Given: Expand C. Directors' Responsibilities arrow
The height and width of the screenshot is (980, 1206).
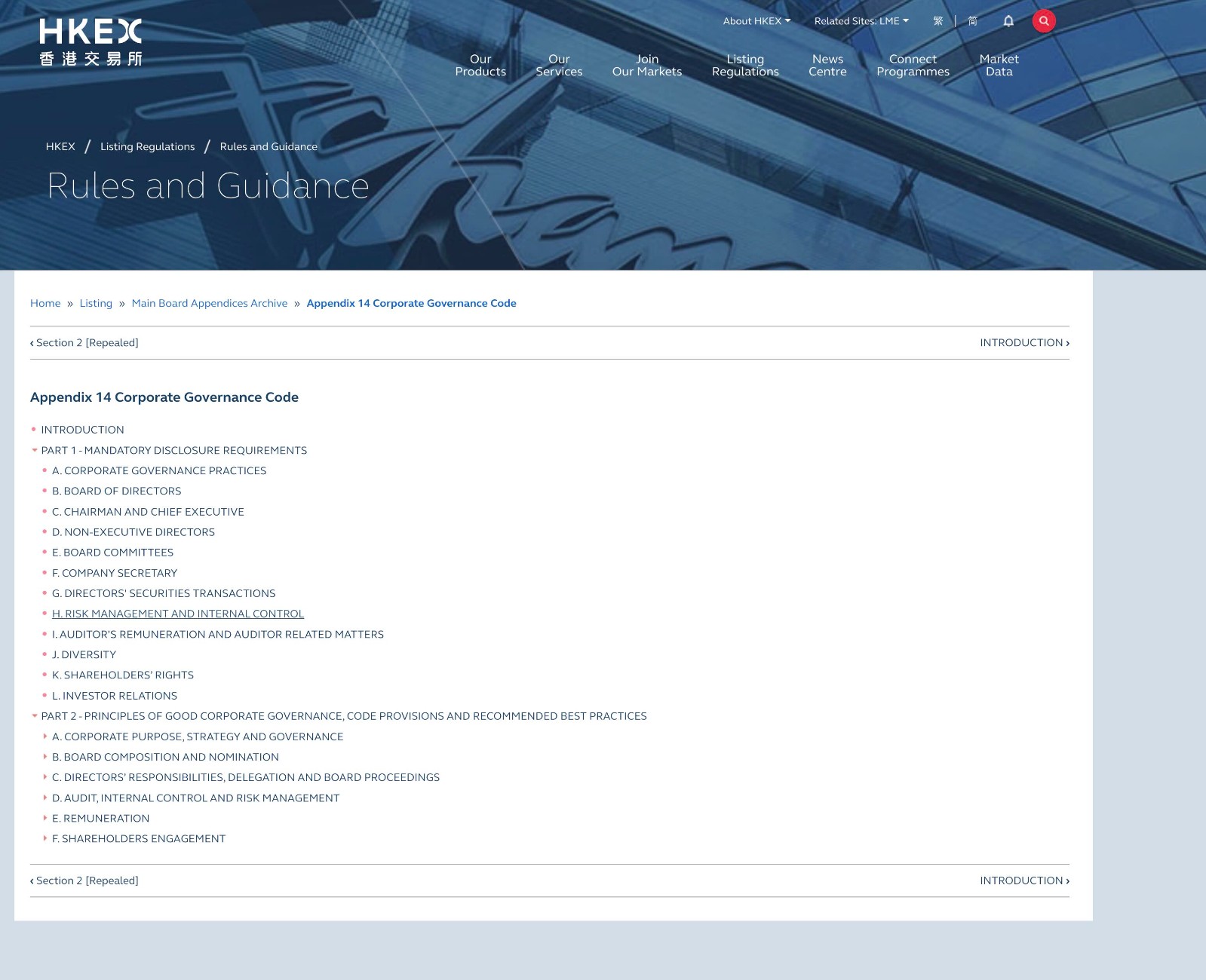Looking at the screenshot, I should pos(45,777).
